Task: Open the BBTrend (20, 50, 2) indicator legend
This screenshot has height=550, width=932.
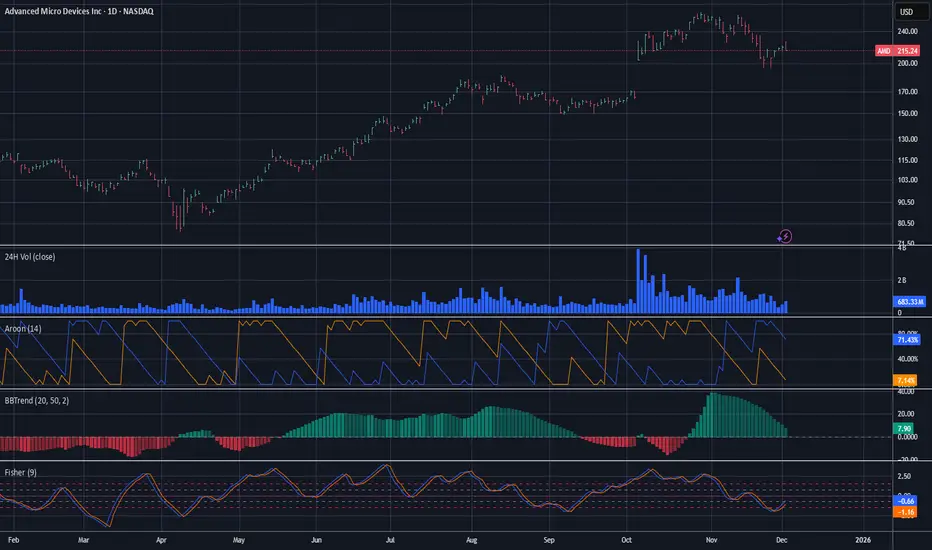Action: (37, 401)
